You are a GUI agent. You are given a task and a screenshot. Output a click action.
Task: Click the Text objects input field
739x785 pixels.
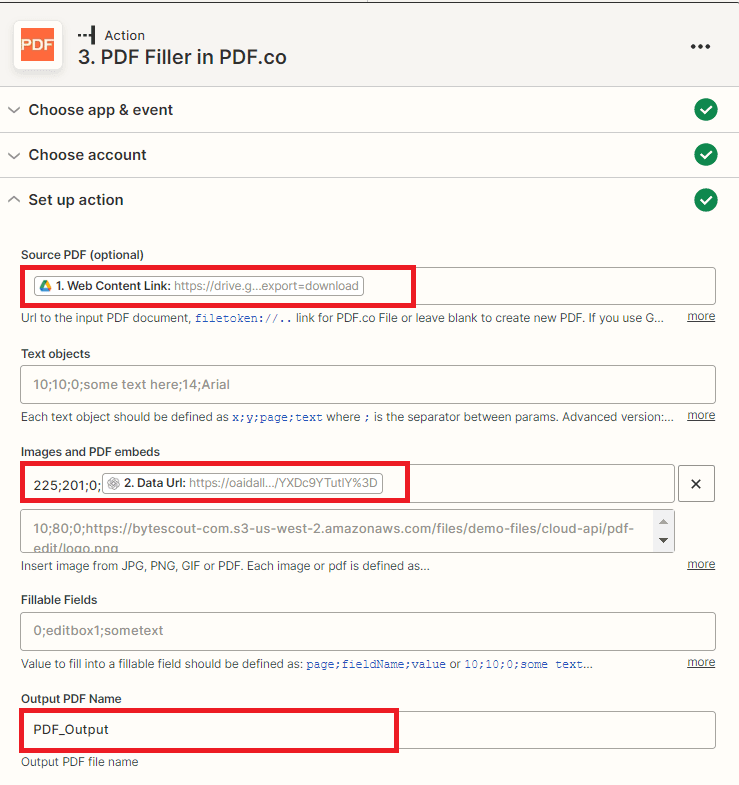pyautogui.click(x=367, y=384)
